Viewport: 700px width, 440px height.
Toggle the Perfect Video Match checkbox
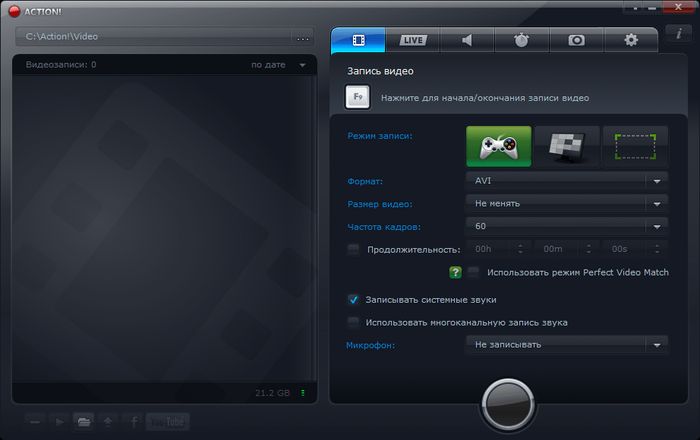pos(473,272)
